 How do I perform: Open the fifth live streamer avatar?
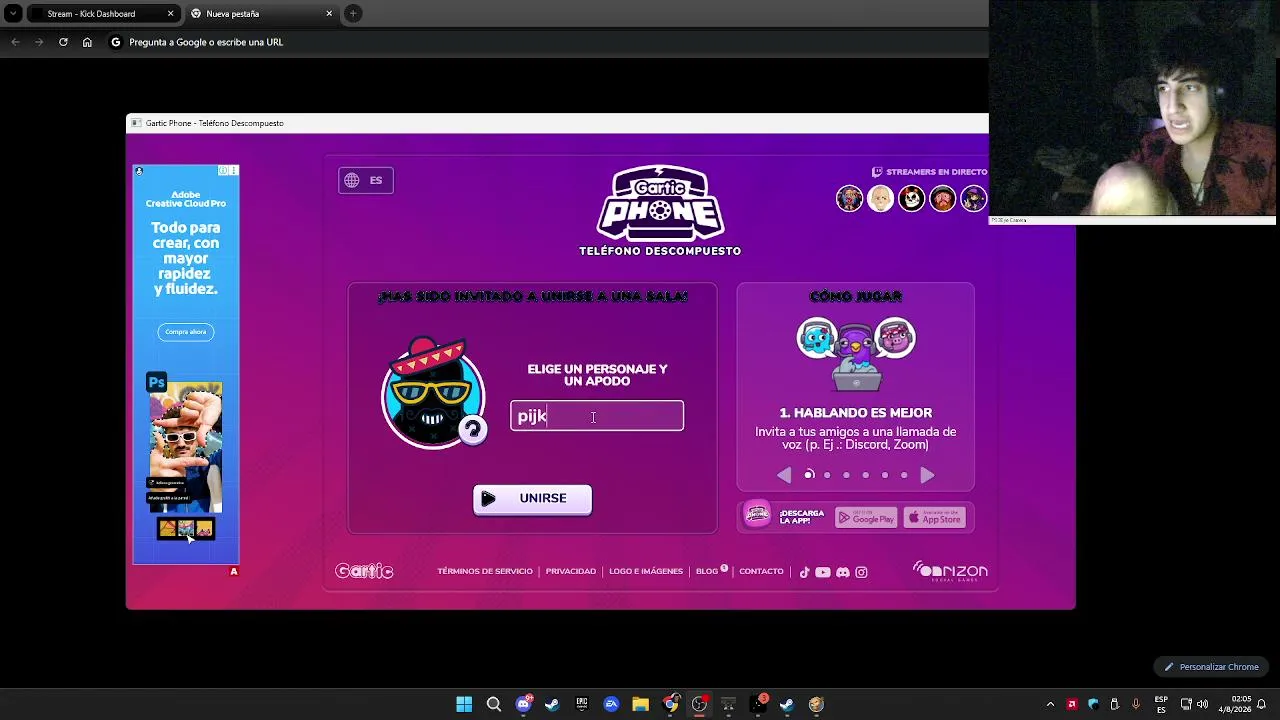click(973, 198)
